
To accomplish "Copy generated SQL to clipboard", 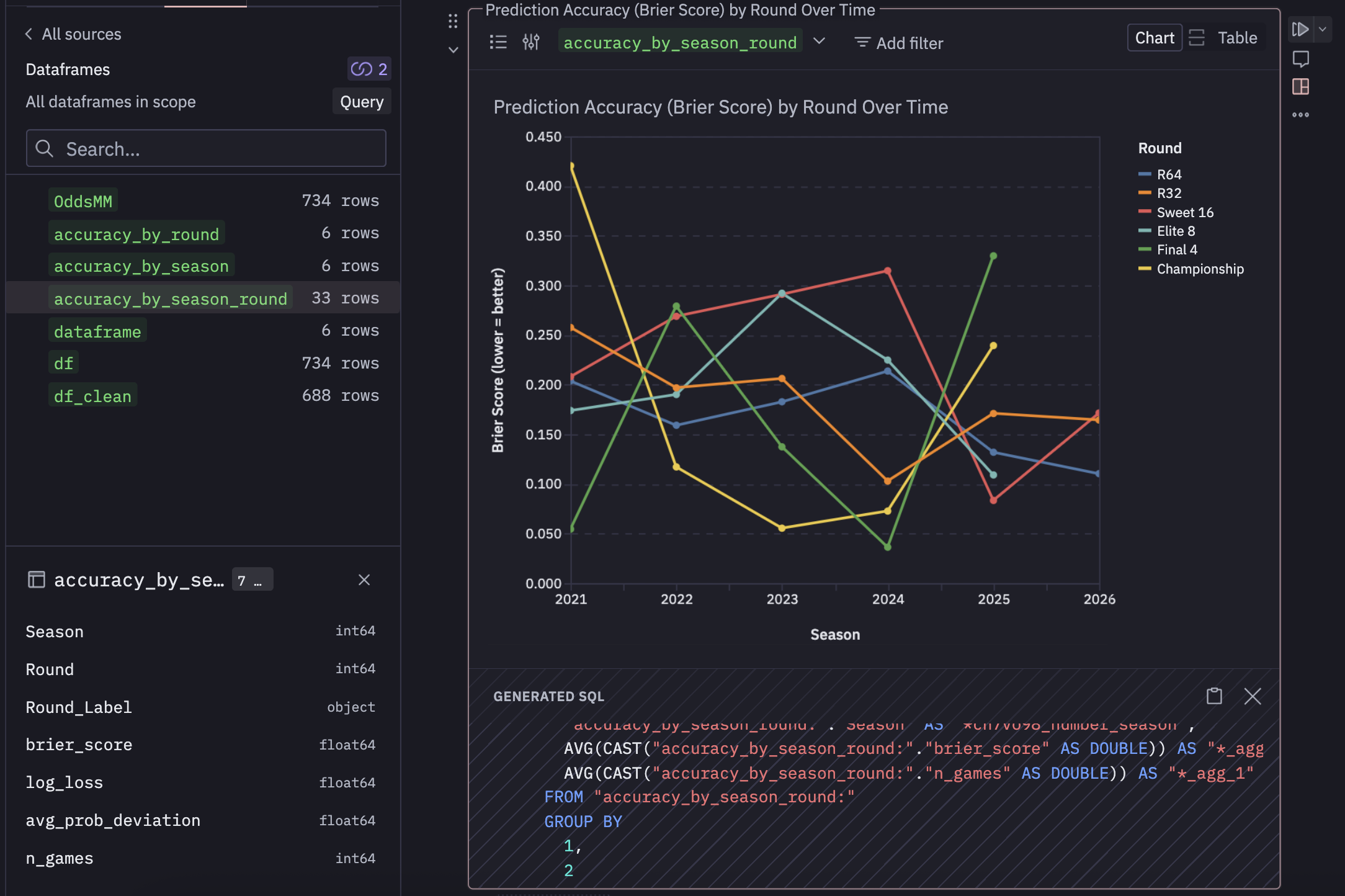I will coord(1214,696).
